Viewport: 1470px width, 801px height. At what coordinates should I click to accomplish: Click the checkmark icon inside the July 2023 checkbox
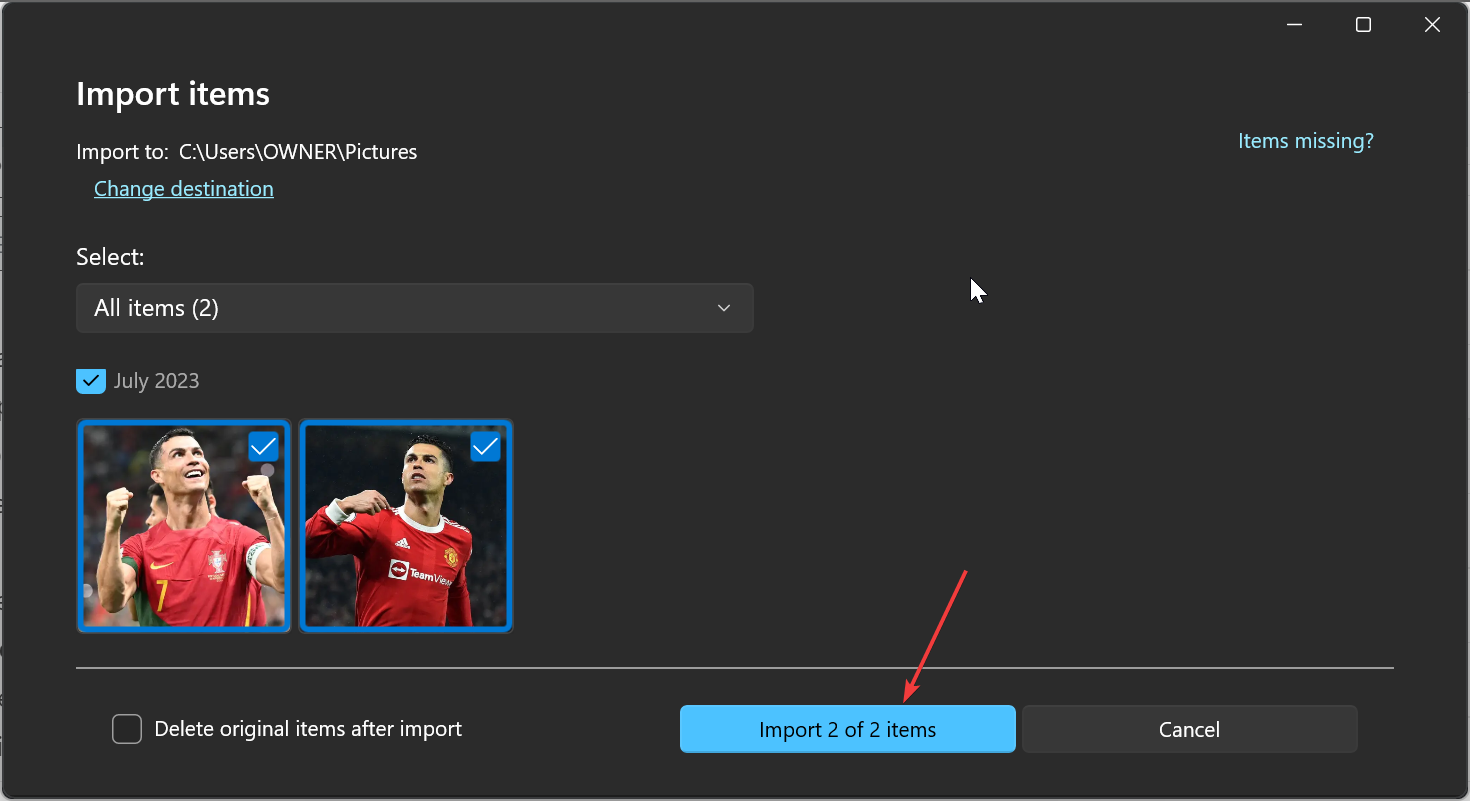90,381
